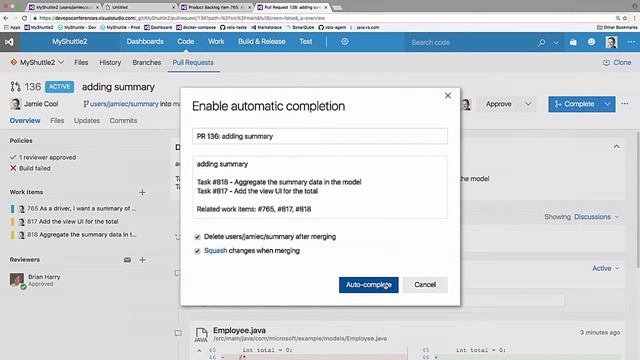The image size is (640, 360).
Task: Open users/jamiec/summary branch link
Action: [x=124, y=104]
